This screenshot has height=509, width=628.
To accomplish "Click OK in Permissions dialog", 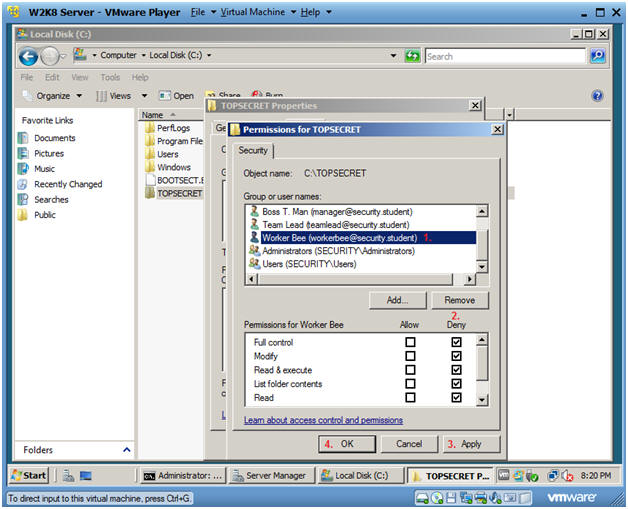I will (347, 444).
